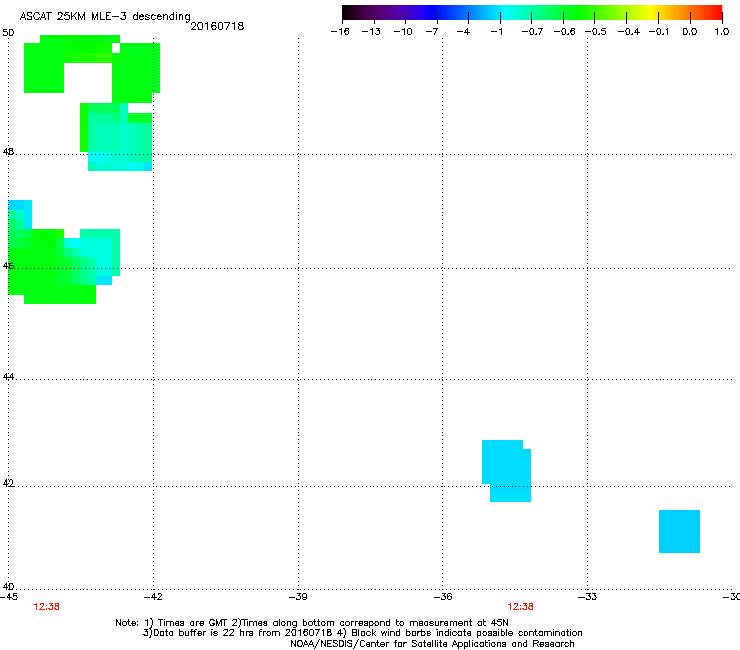740x650 pixels.
Task: Click the -0.1 color scale label
Action: [659, 32]
